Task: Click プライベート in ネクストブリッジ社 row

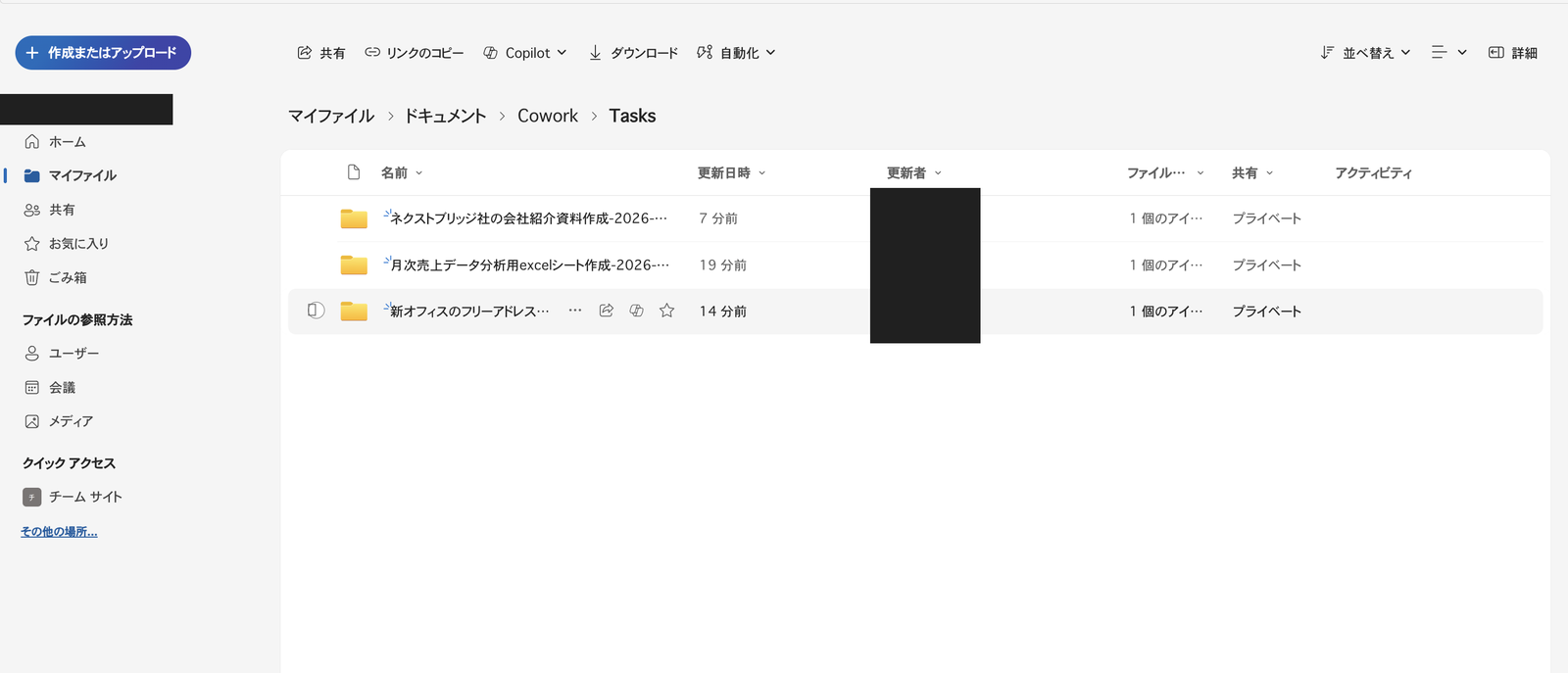Action: tap(1266, 218)
